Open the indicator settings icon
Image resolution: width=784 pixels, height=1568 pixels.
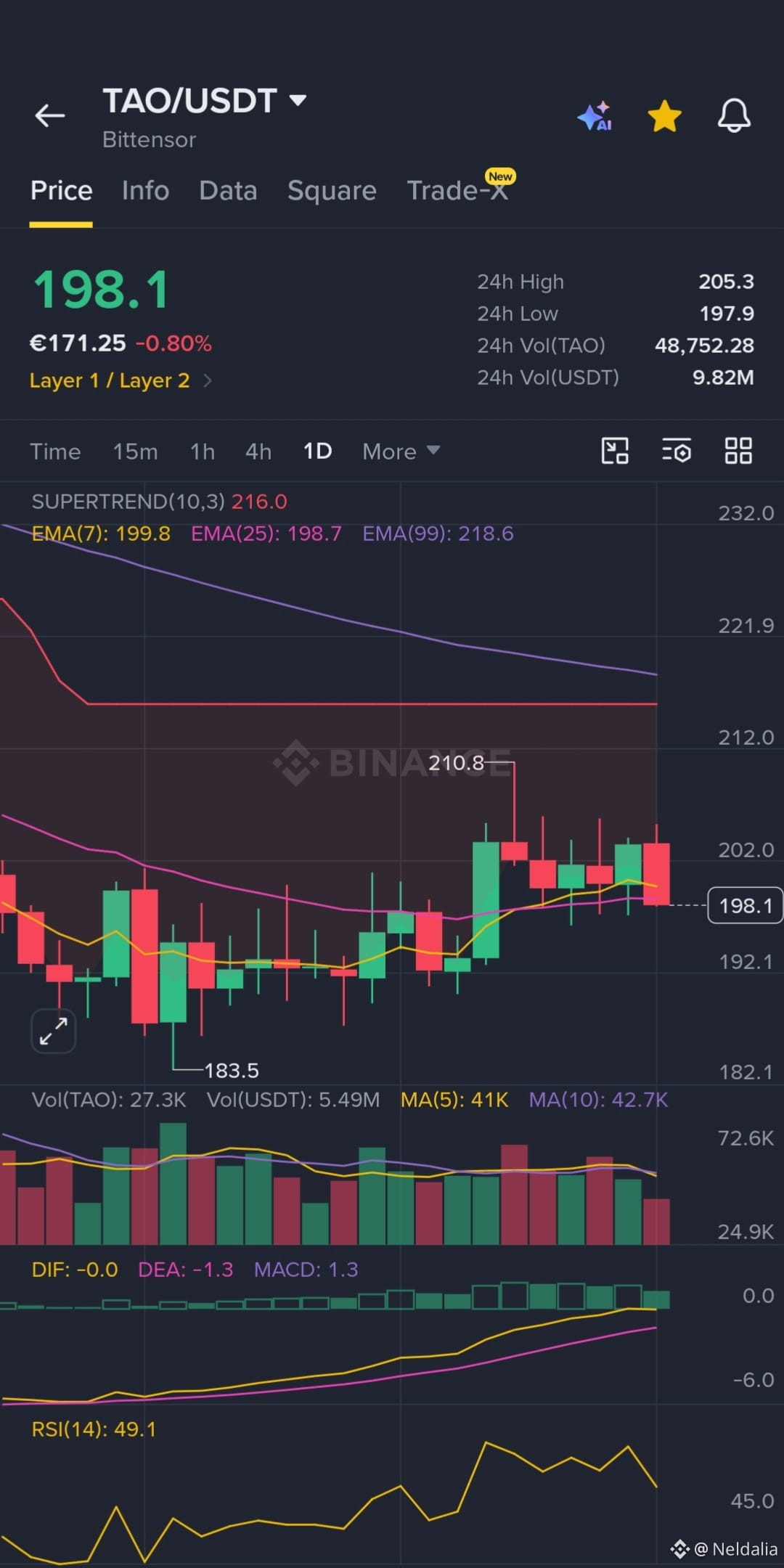677,451
